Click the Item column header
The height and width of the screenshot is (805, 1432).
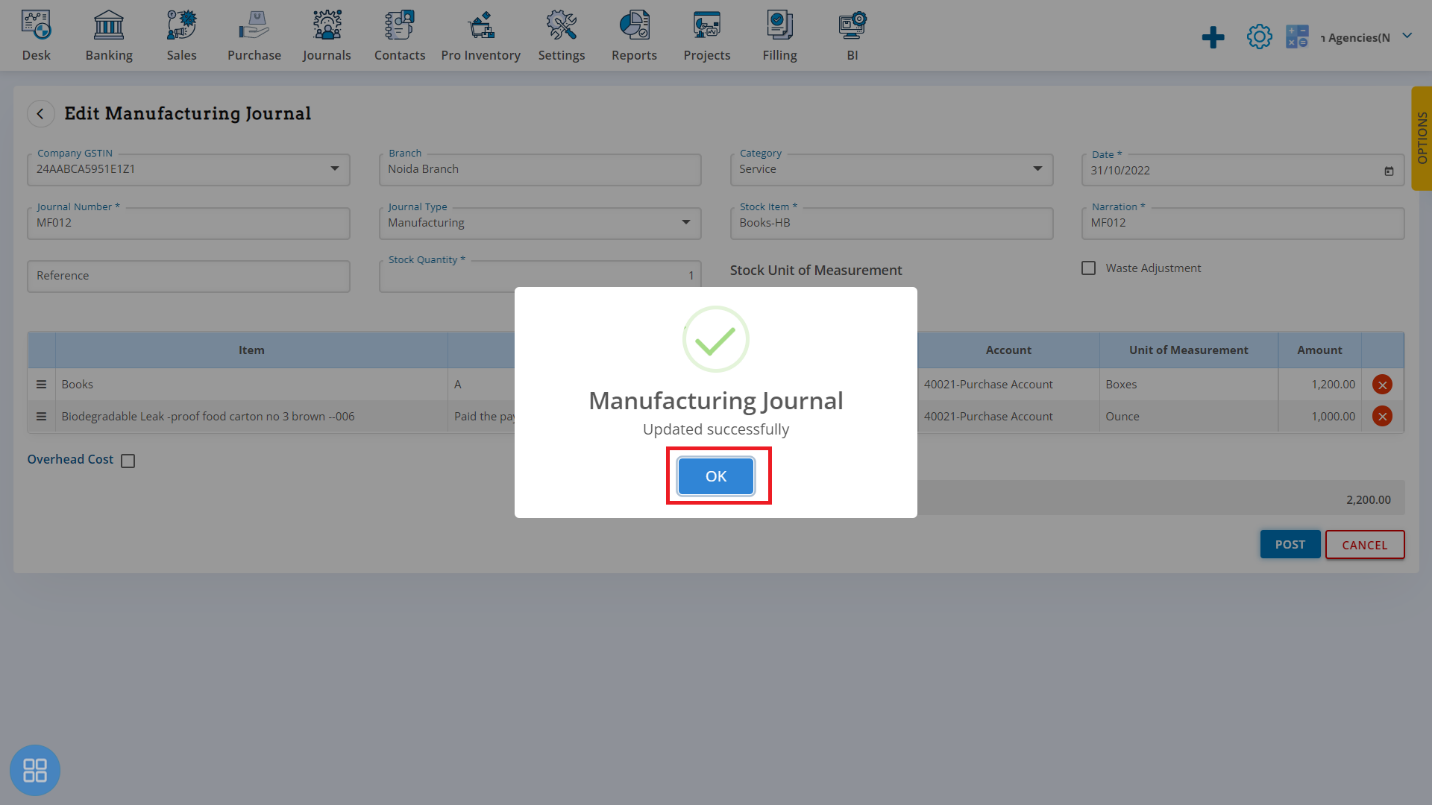click(x=251, y=350)
